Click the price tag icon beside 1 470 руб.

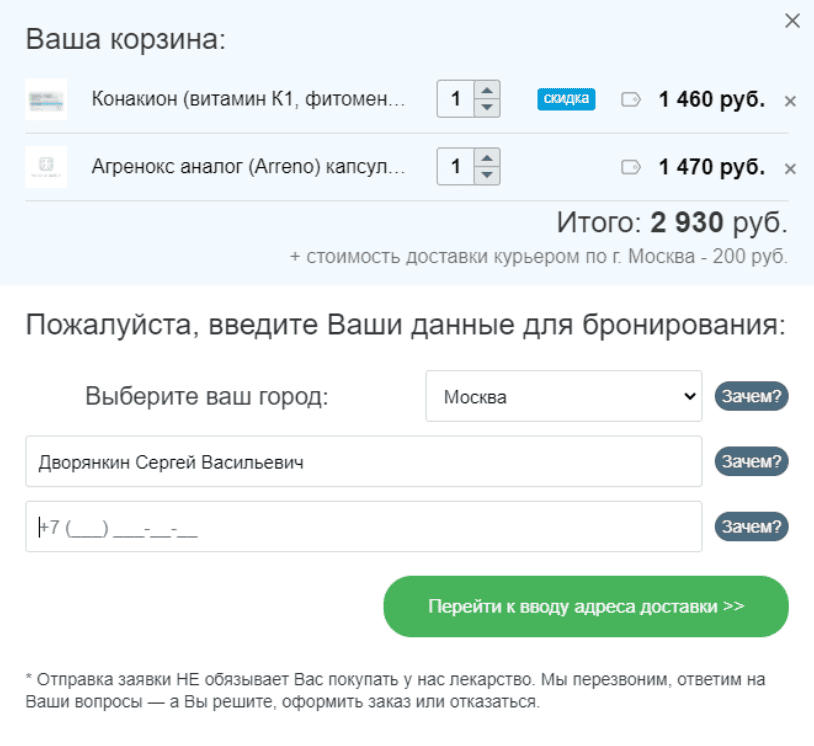629,167
